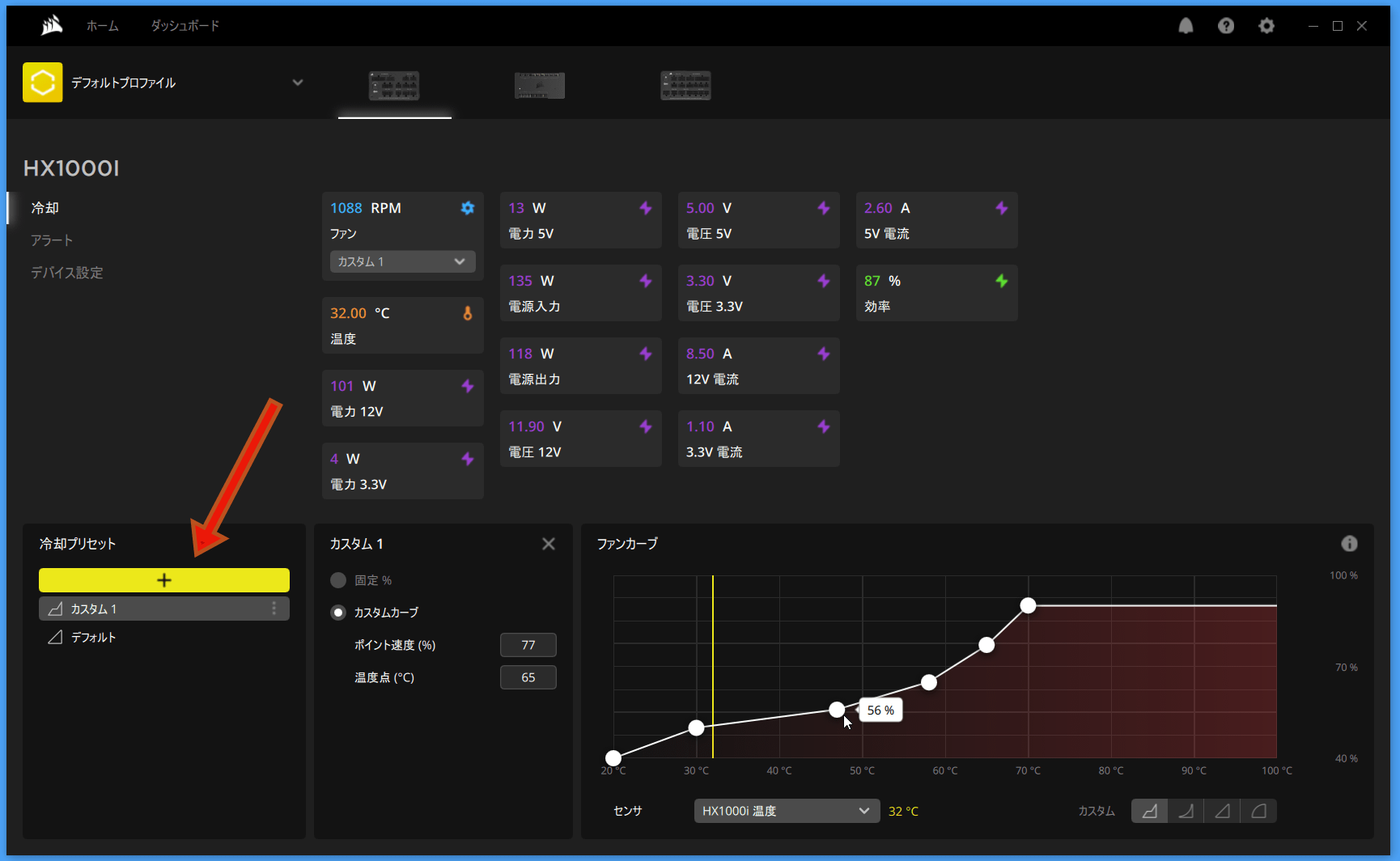Select the カスタムカーブ radio button

point(338,613)
